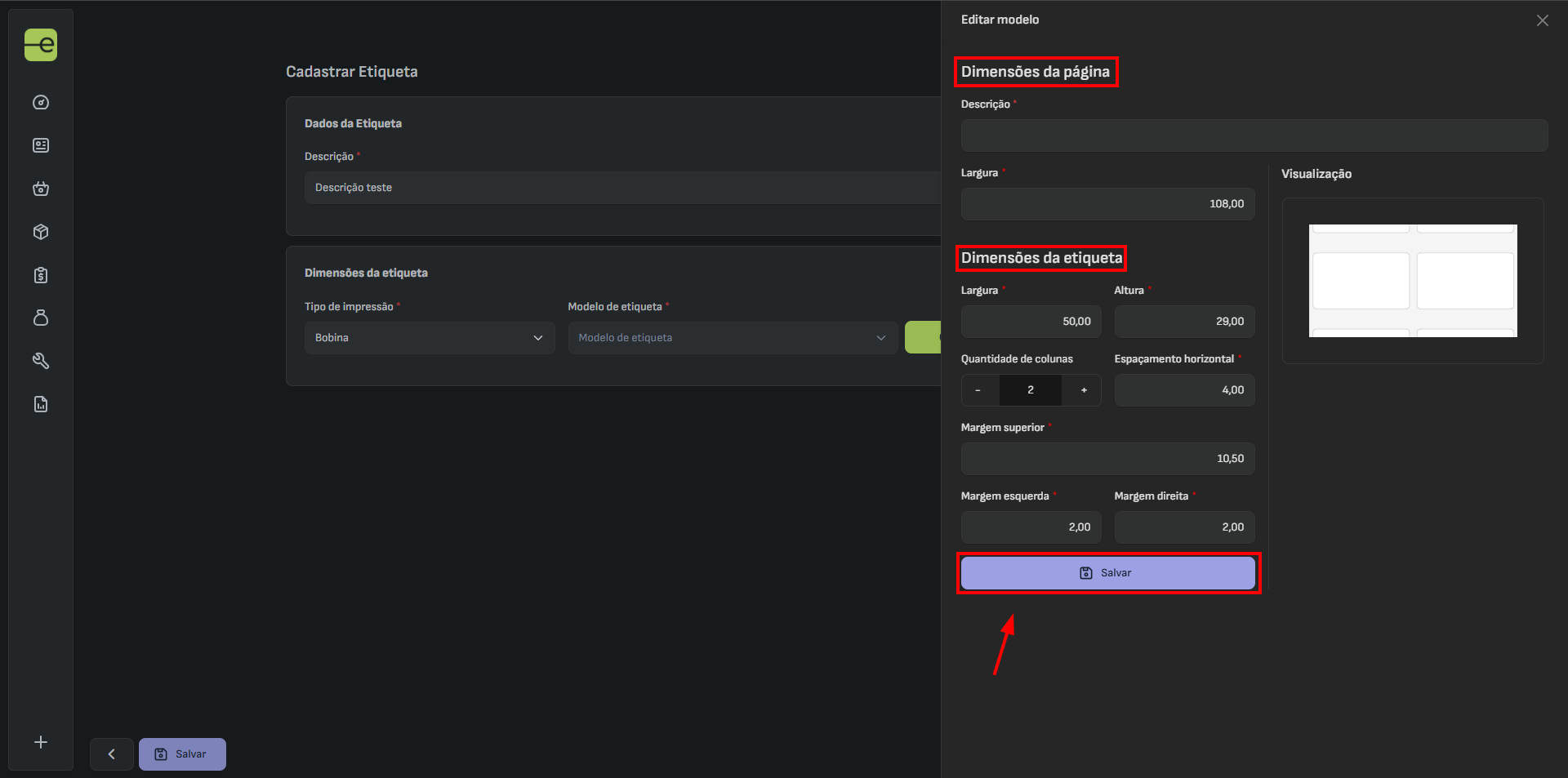Click the label Largura field showing 50,00
The width and height of the screenshot is (1568, 778).
(x=1031, y=322)
